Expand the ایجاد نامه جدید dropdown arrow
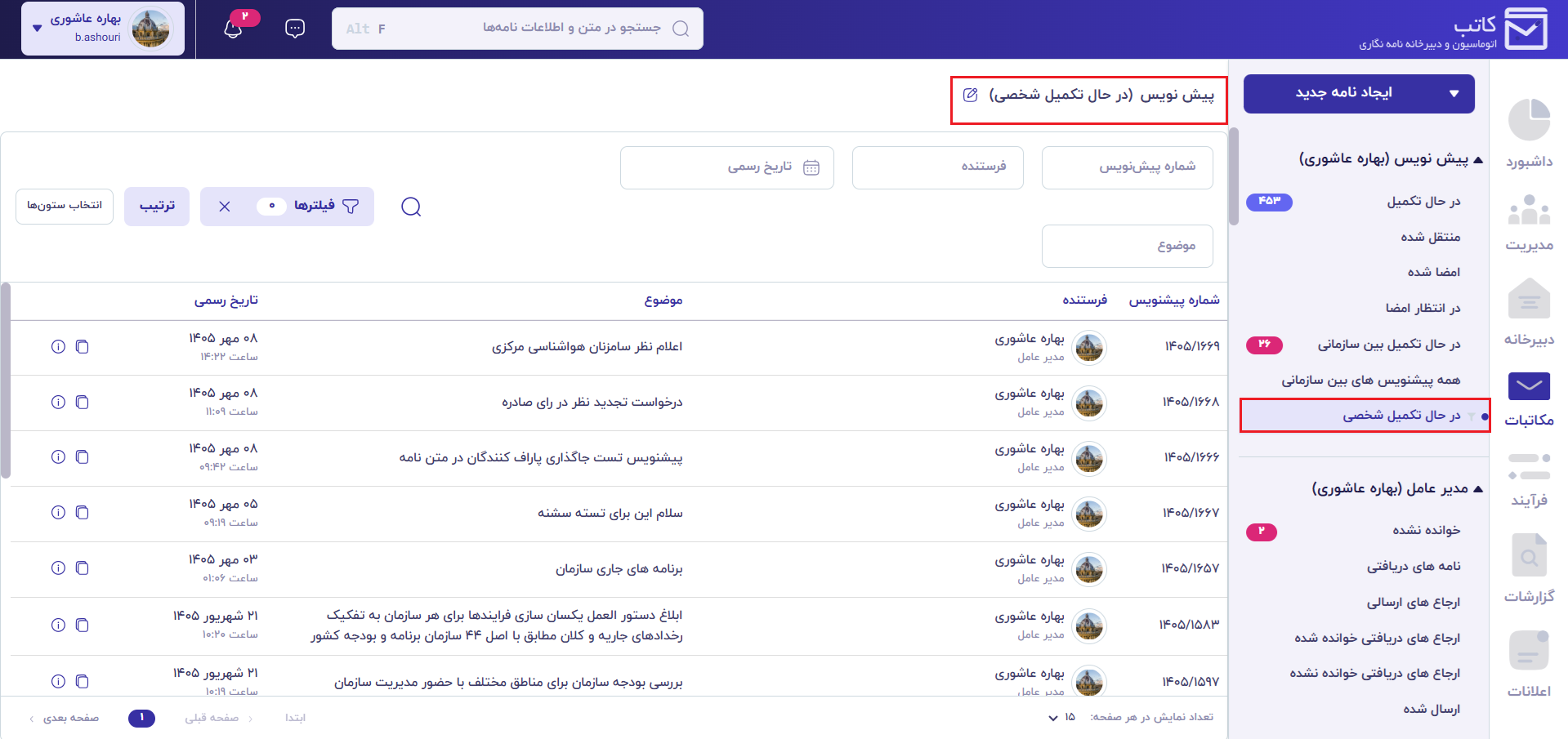Viewport: 1568px width, 739px height. [x=1454, y=94]
